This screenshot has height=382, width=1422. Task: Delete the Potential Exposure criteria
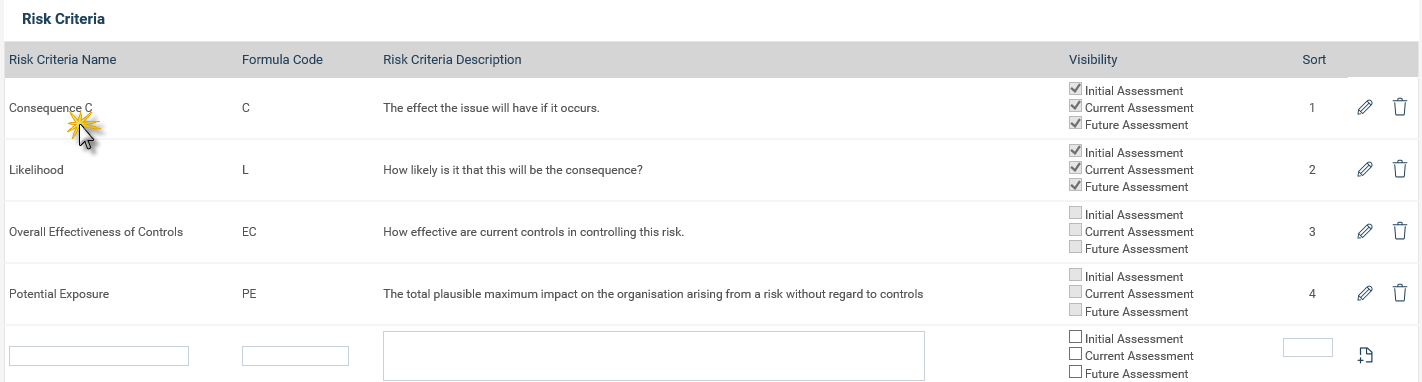tap(1400, 293)
